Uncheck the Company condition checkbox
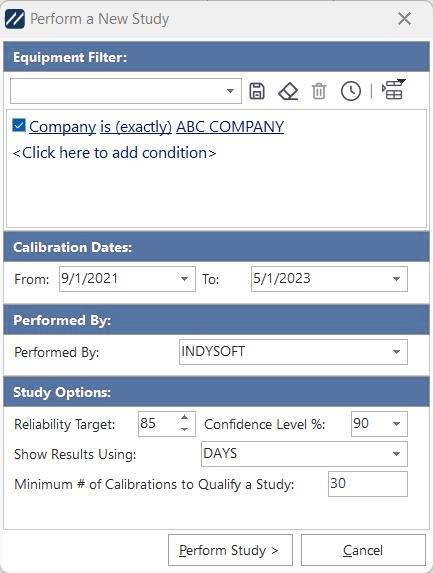 click(19, 125)
